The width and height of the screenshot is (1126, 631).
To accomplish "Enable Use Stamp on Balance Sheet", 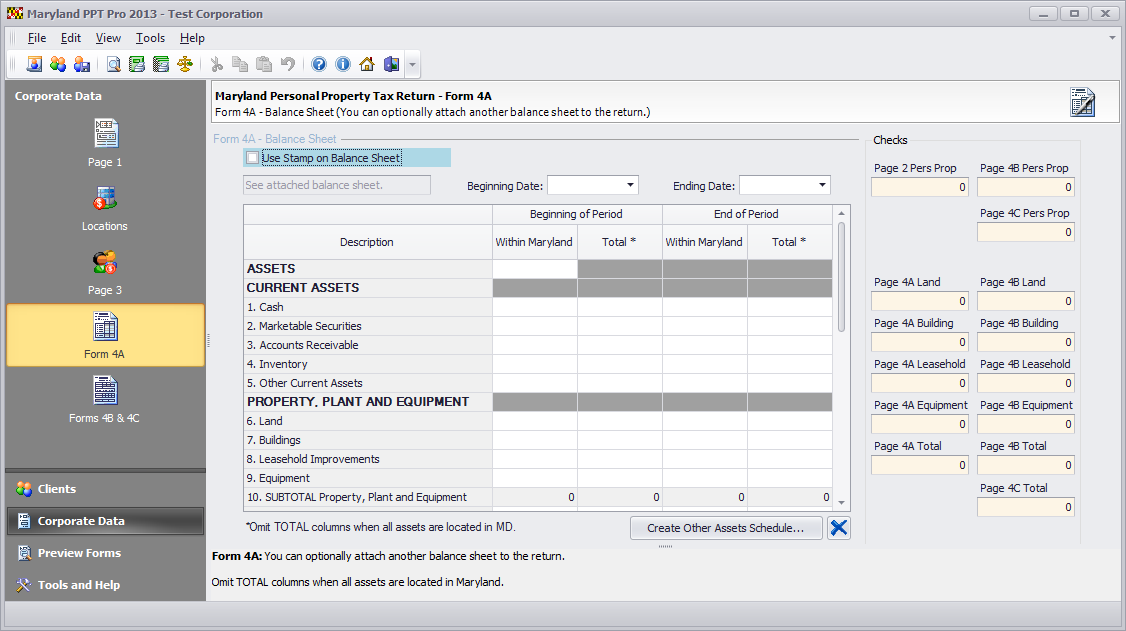I will (x=252, y=158).
